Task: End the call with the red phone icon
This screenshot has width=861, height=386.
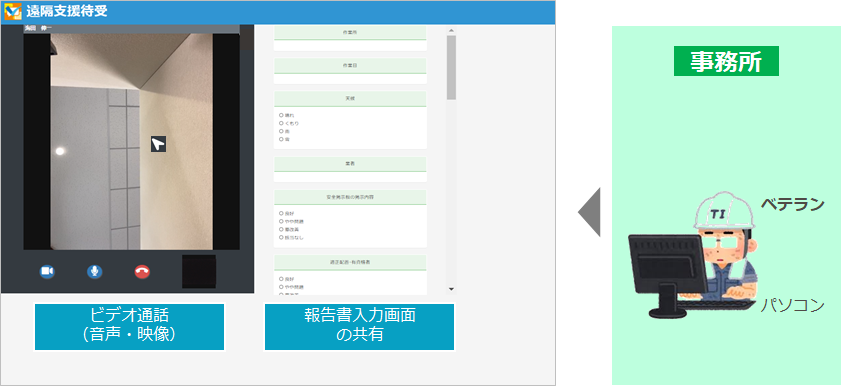Action: pyautogui.click(x=142, y=271)
